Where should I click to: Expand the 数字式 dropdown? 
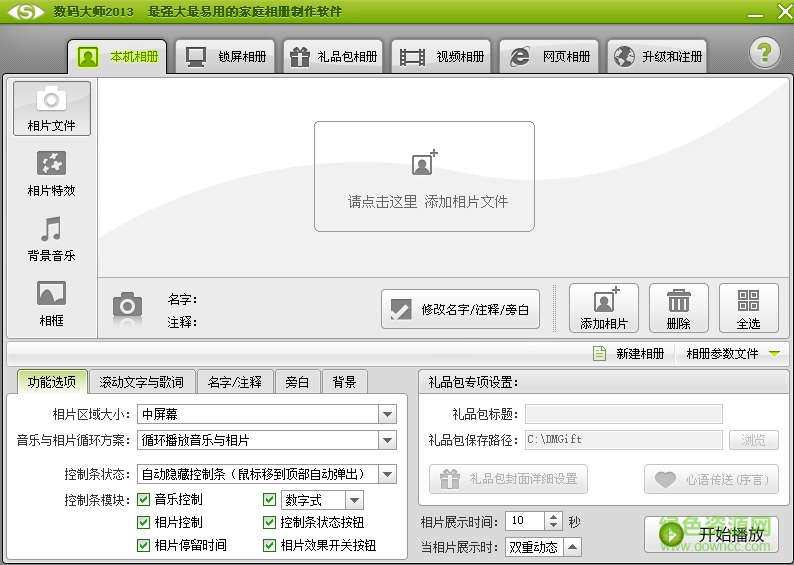click(x=354, y=500)
